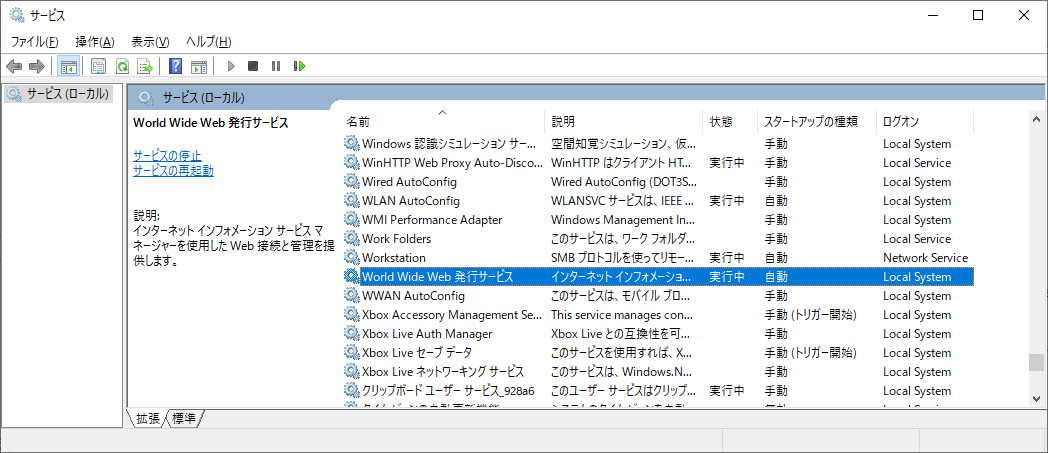The width and height of the screenshot is (1048, 453).
Task: Click the Restart Service toolbar icon
Action: click(x=299, y=66)
